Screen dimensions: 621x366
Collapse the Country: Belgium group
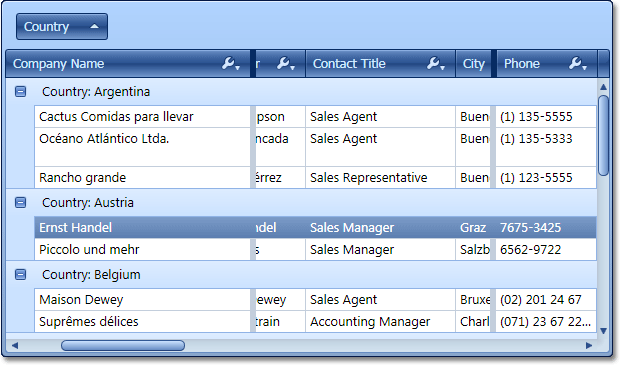tap(20, 274)
